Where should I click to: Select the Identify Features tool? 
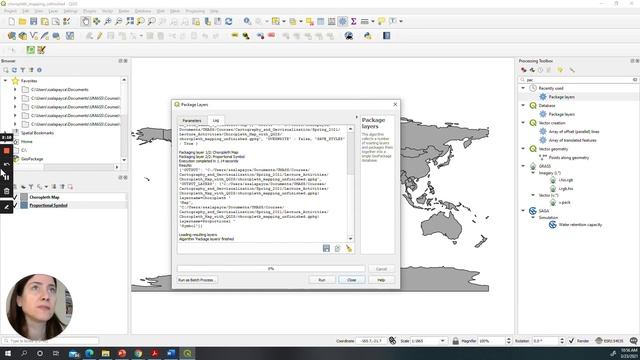click(x=247, y=21)
